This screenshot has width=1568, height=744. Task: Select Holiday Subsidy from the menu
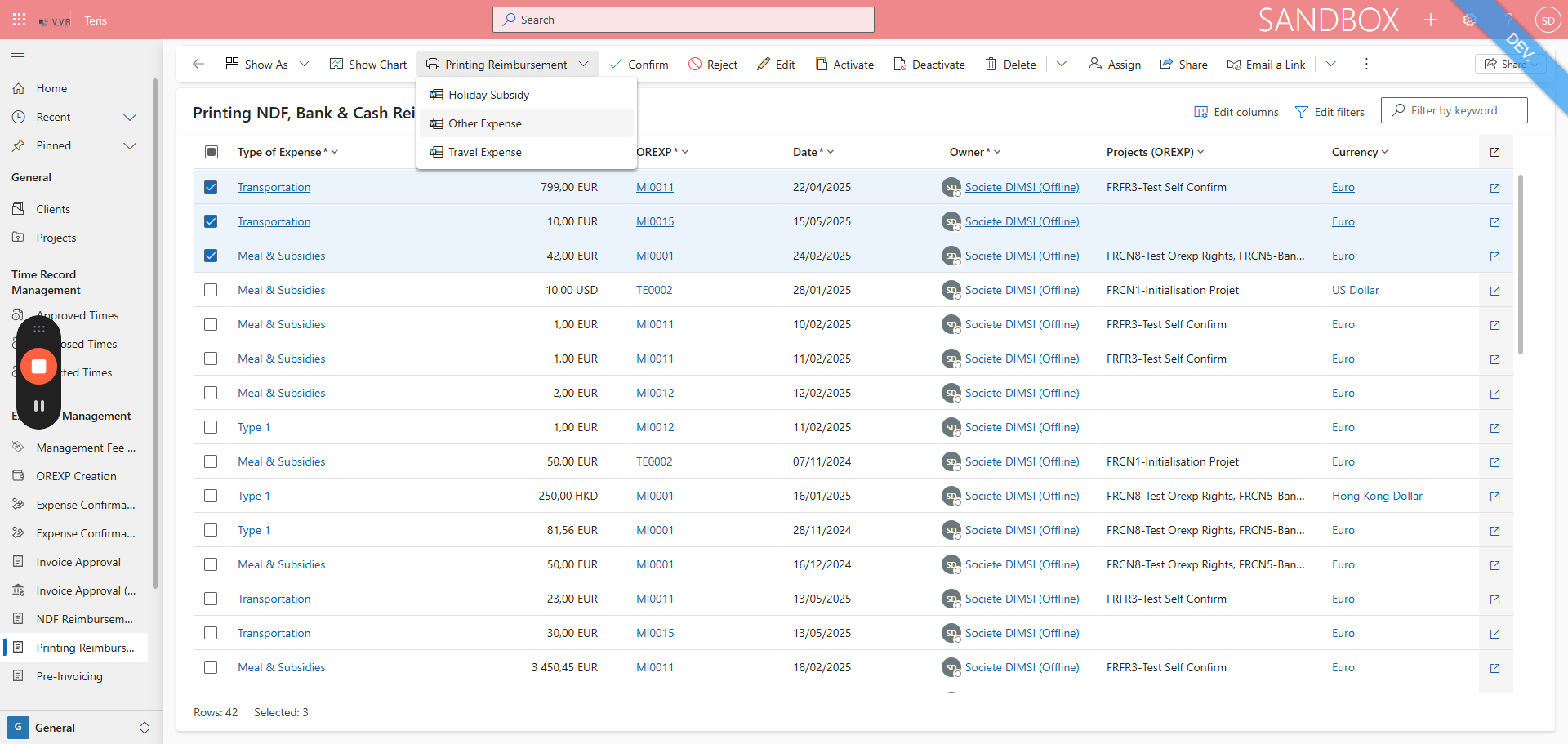tap(527, 95)
